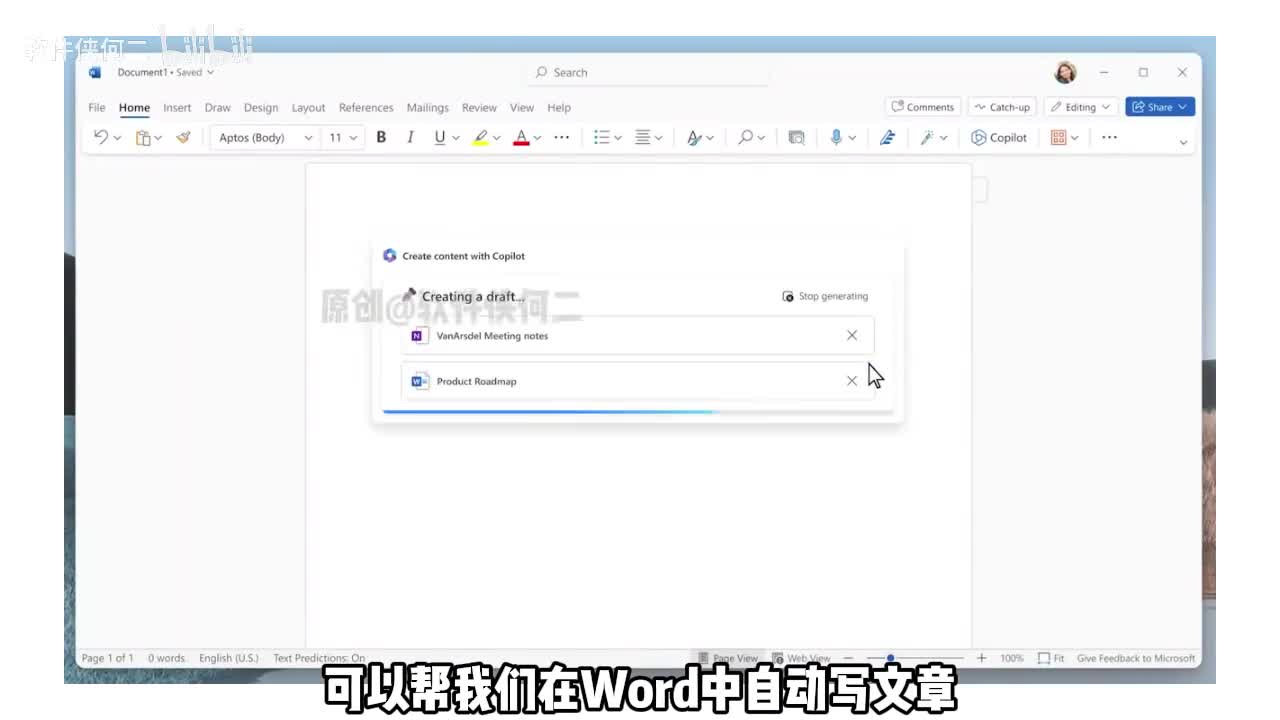Open the Editing mode dropdown
This screenshot has height=720, width=1280.
(1080, 107)
